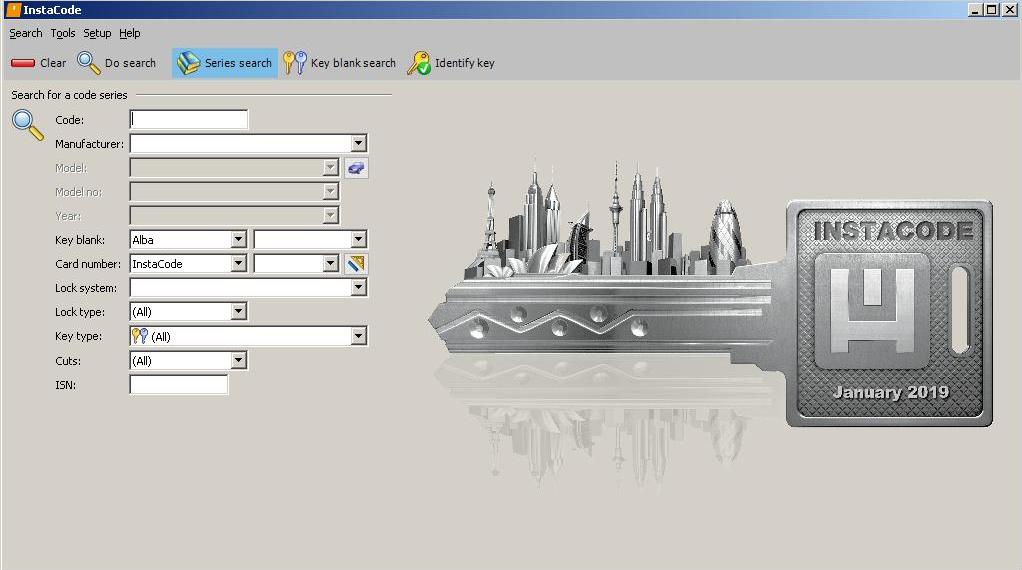
Task: Select the Series search books icon
Action: click(188, 63)
